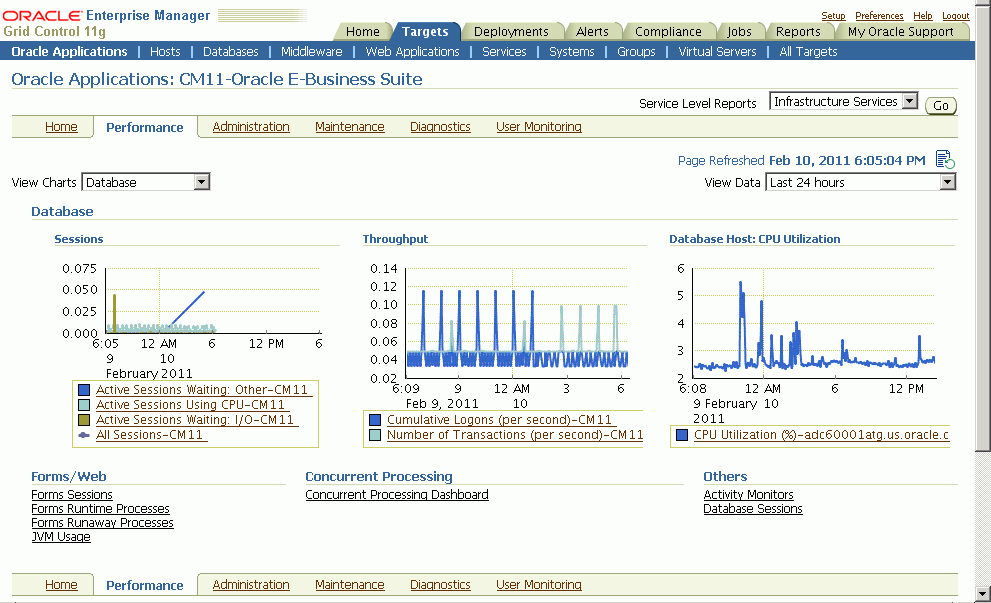This screenshot has width=991, height=603.
Task: Click the Go button
Action: pos(941,106)
